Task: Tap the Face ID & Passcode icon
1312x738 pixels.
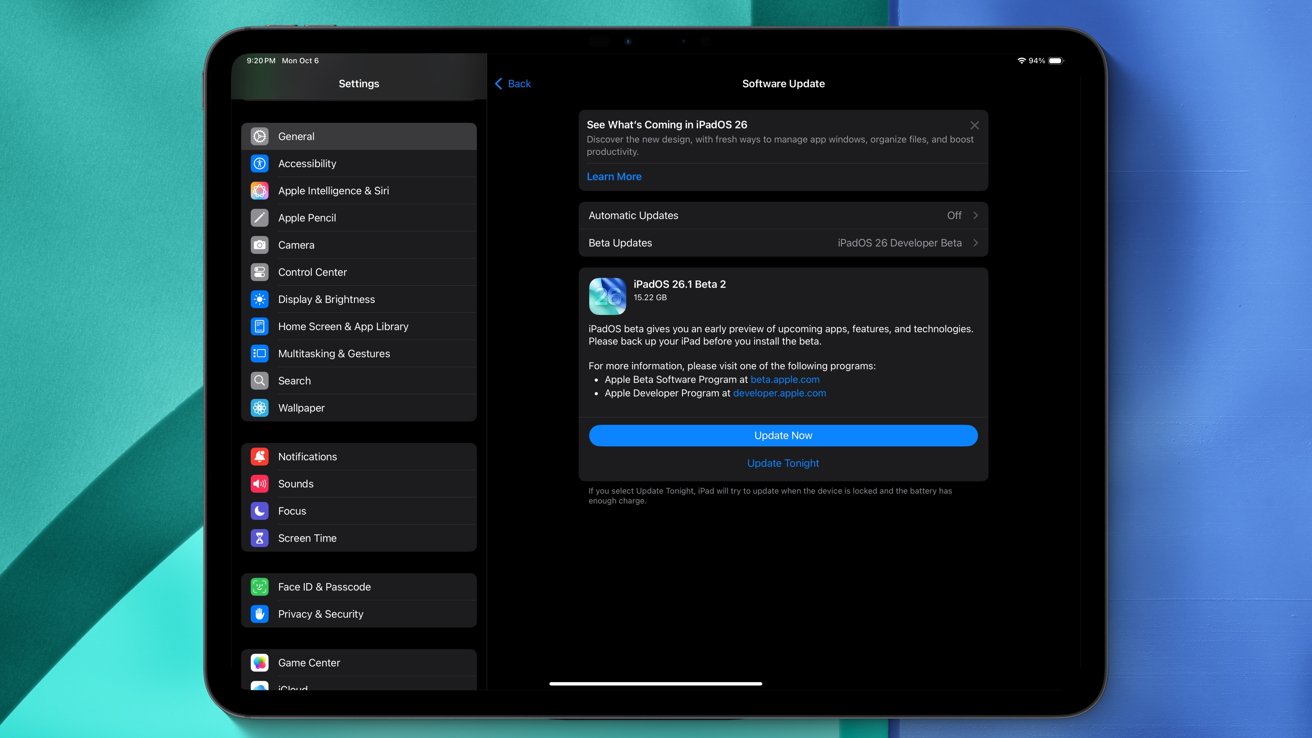Action: point(260,587)
